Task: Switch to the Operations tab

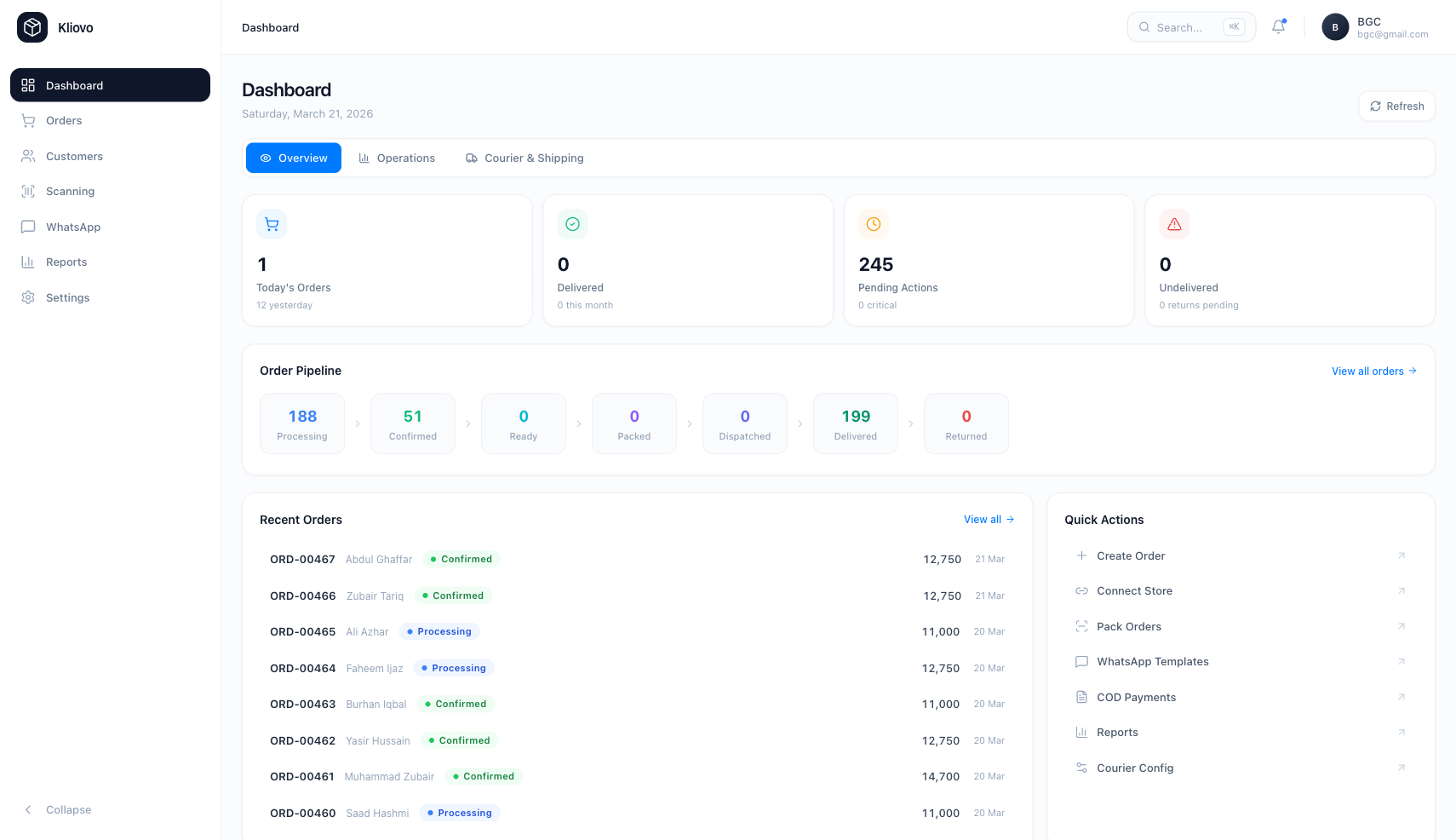Action: [397, 158]
